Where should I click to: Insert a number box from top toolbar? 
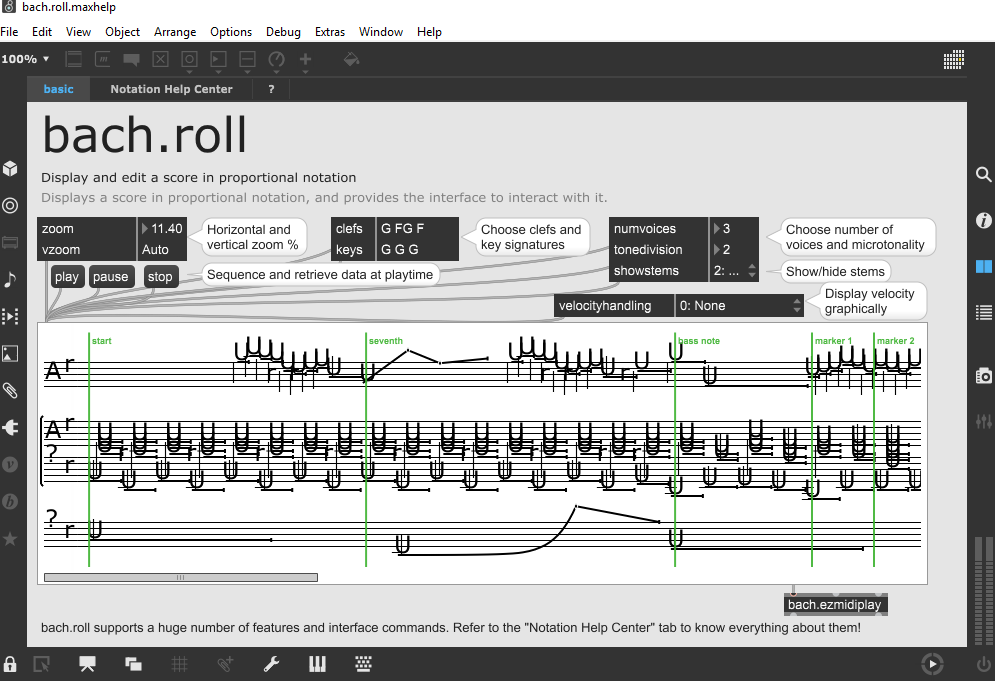tap(218, 60)
